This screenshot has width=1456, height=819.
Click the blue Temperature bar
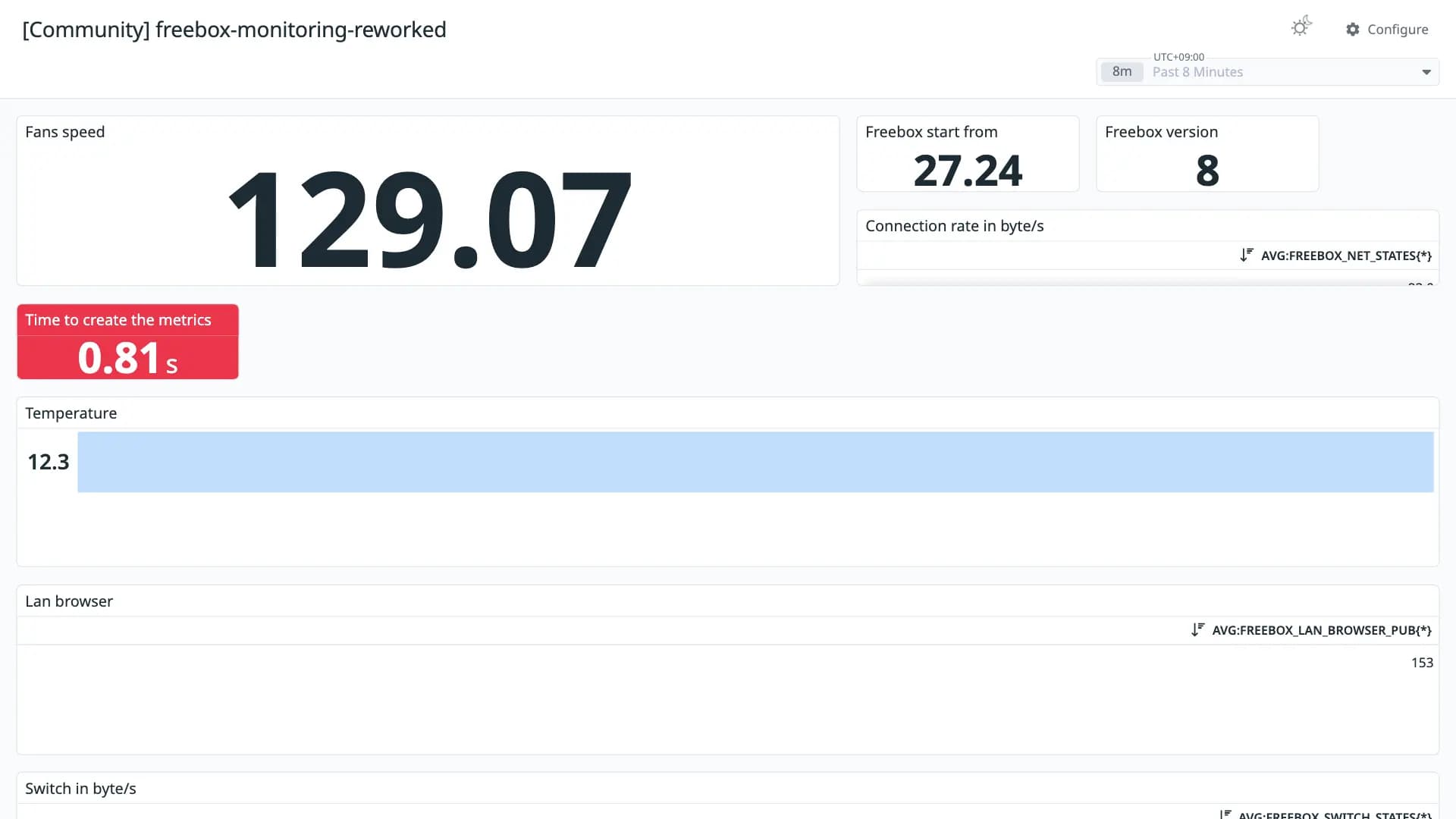tap(755, 462)
